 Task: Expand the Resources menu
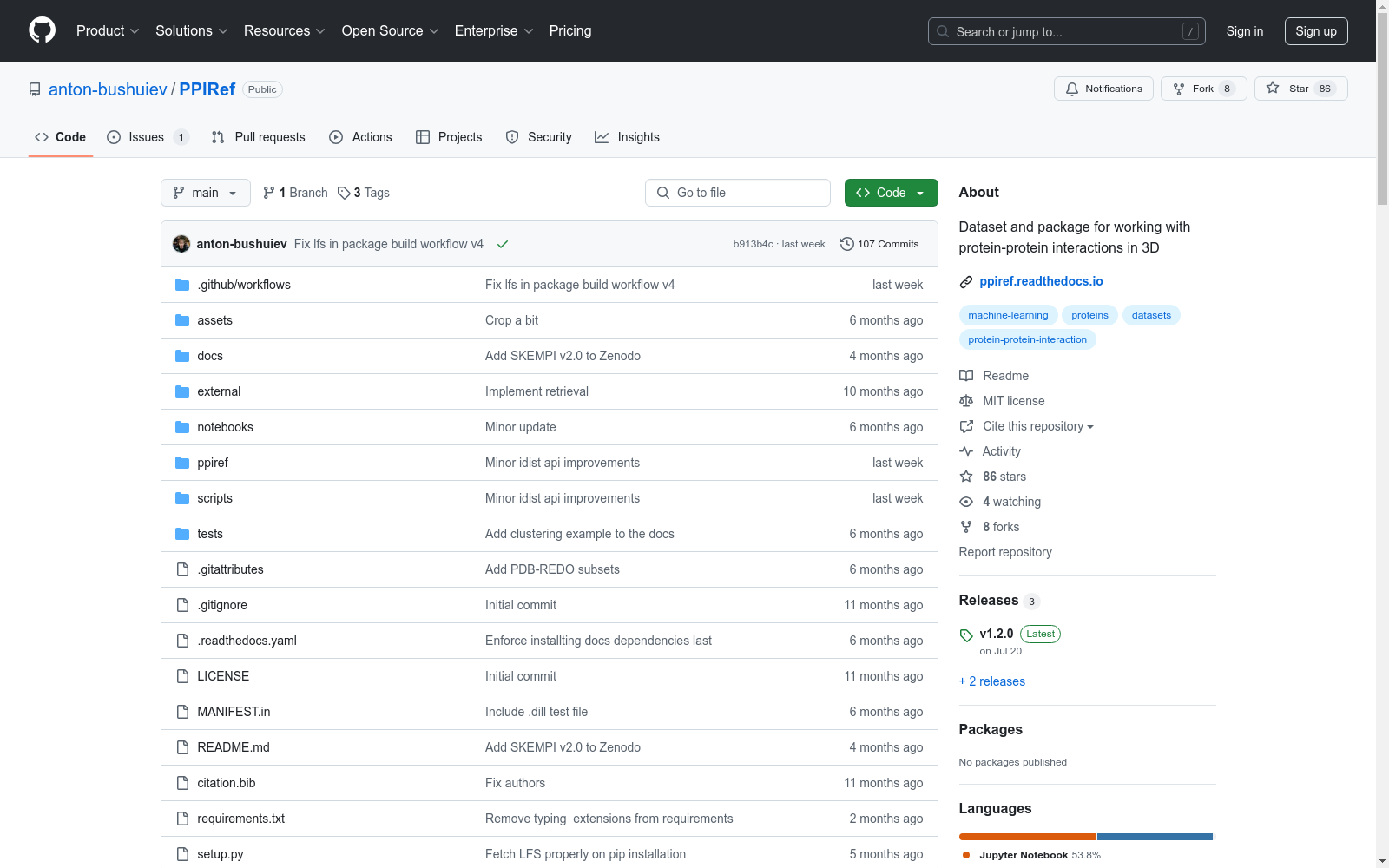click(x=285, y=30)
